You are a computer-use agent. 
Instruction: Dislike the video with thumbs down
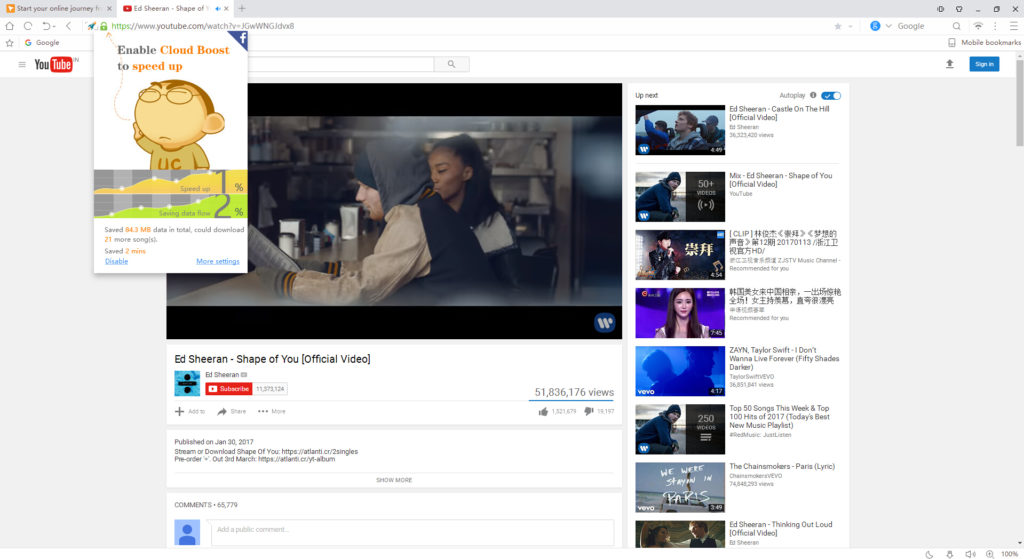(x=588, y=411)
